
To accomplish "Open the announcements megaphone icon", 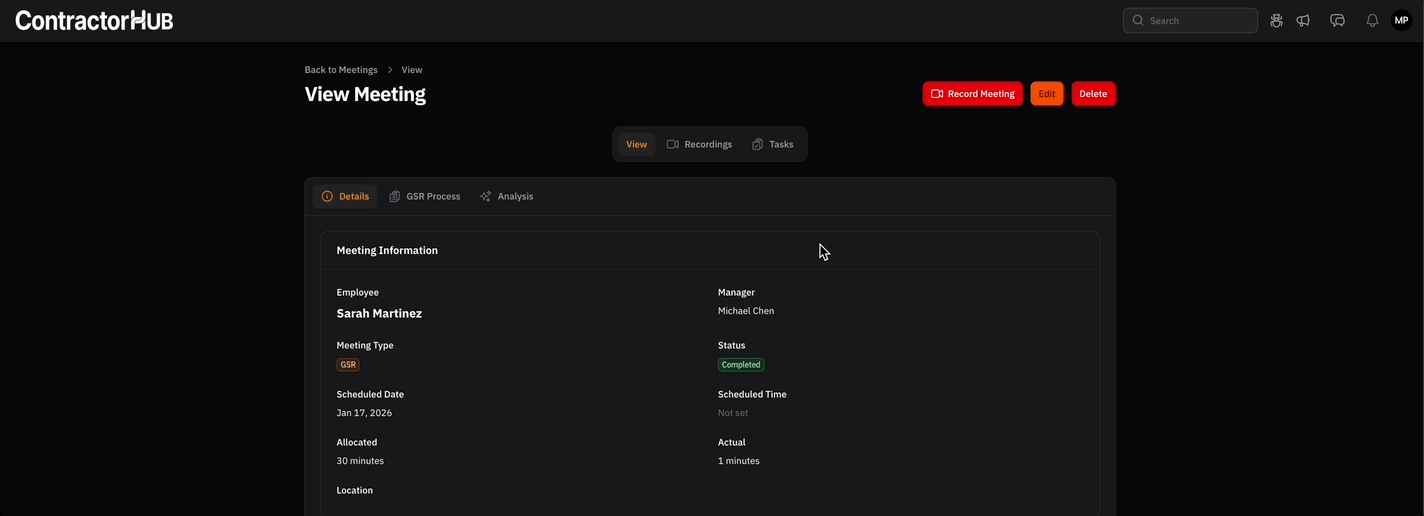I will click(1303, 20).
